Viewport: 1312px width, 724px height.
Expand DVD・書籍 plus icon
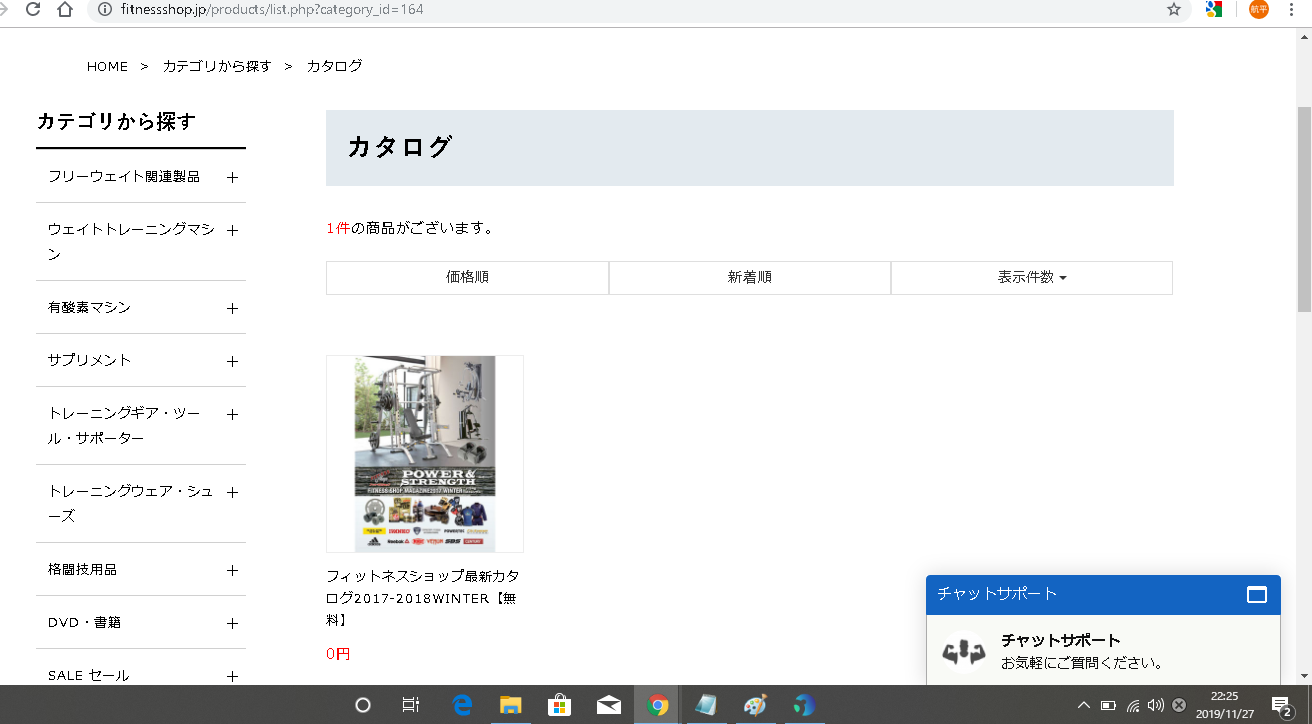point(232,623)
